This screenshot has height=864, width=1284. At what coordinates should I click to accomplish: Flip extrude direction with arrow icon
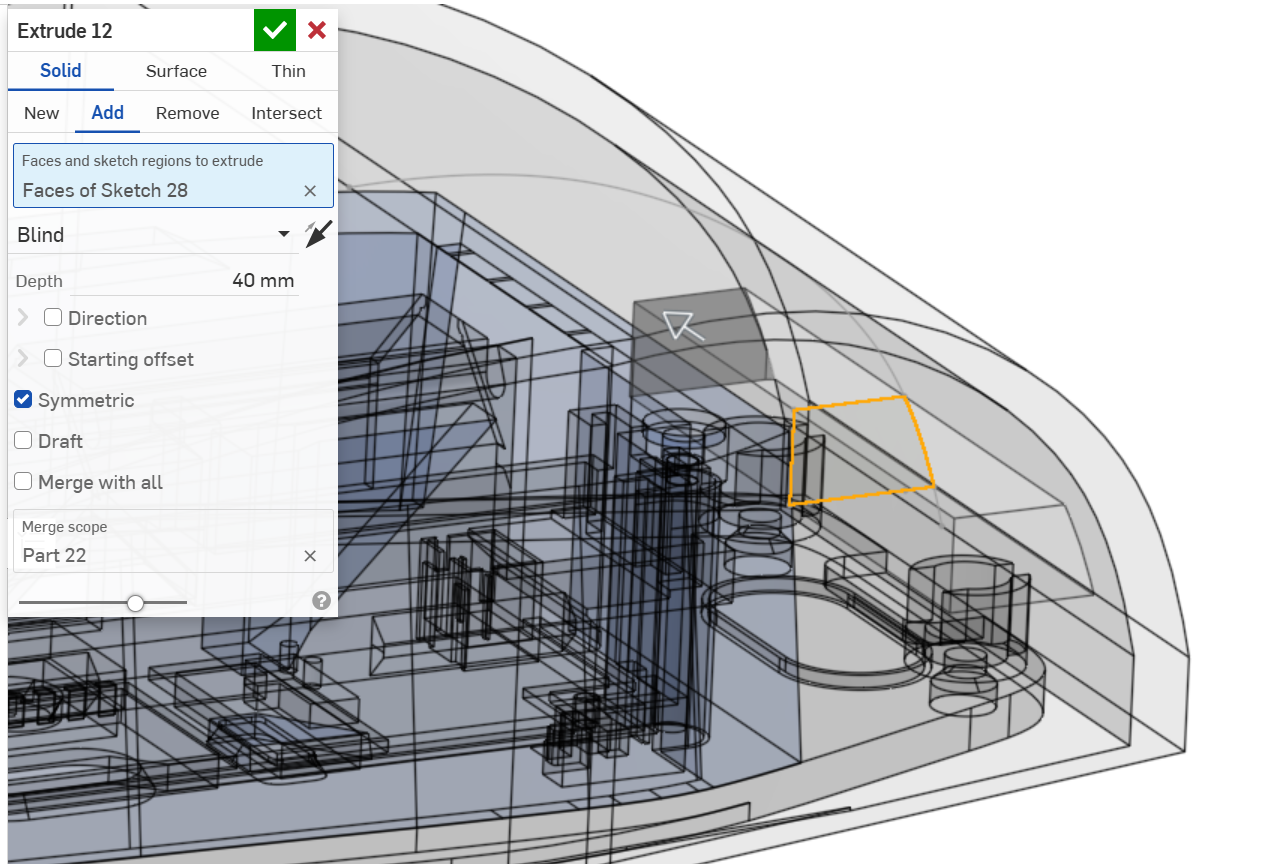pos(318,235)
